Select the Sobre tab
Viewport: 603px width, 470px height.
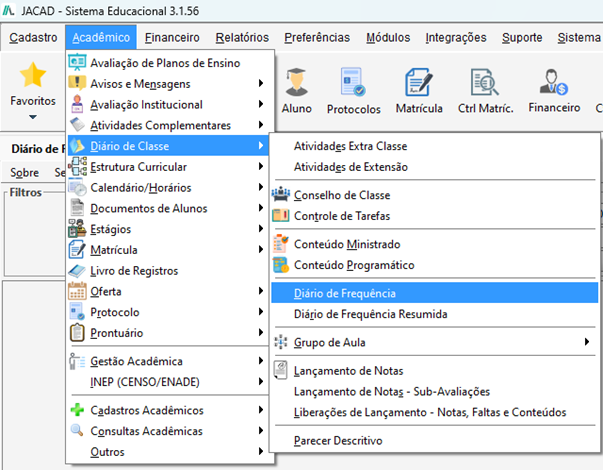pyautogui.click(x=24, y=172)
